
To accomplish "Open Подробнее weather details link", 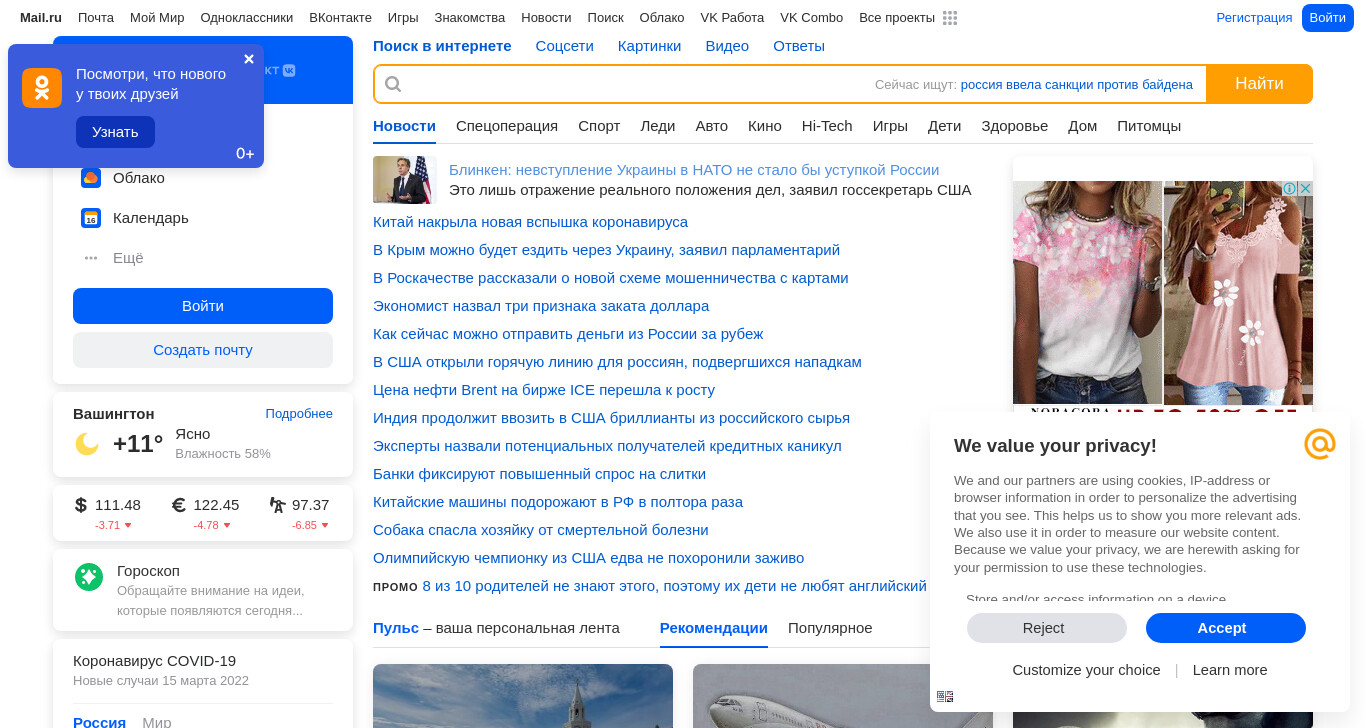I will [x=299, y=414].
